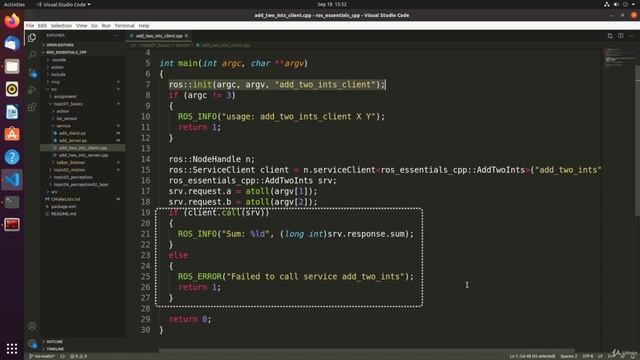Launch Rhythmbox from the dock
The width and height of the screenshot is (640, 360).
[12, 89]
